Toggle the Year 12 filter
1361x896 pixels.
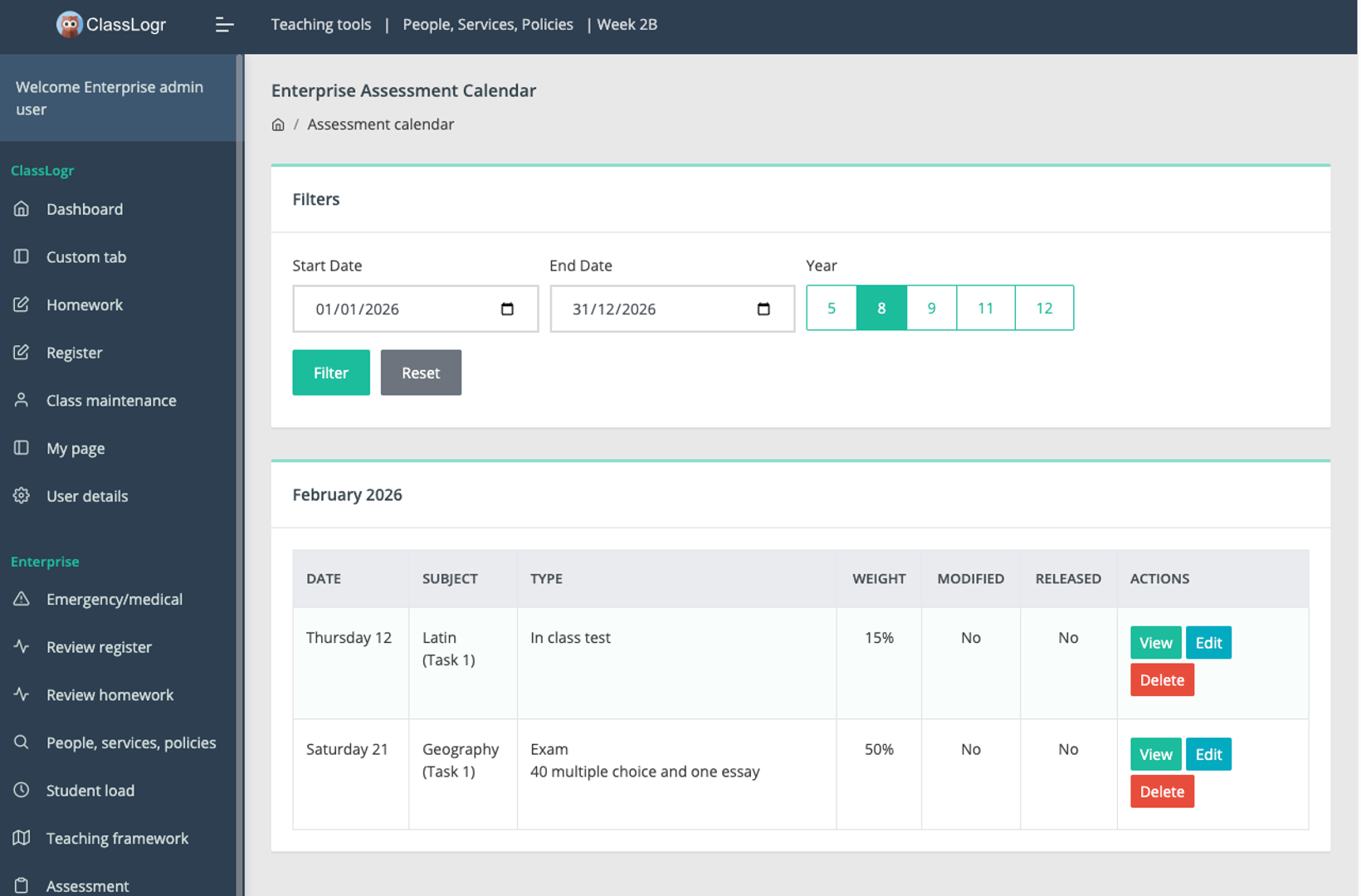[1044, 309]
